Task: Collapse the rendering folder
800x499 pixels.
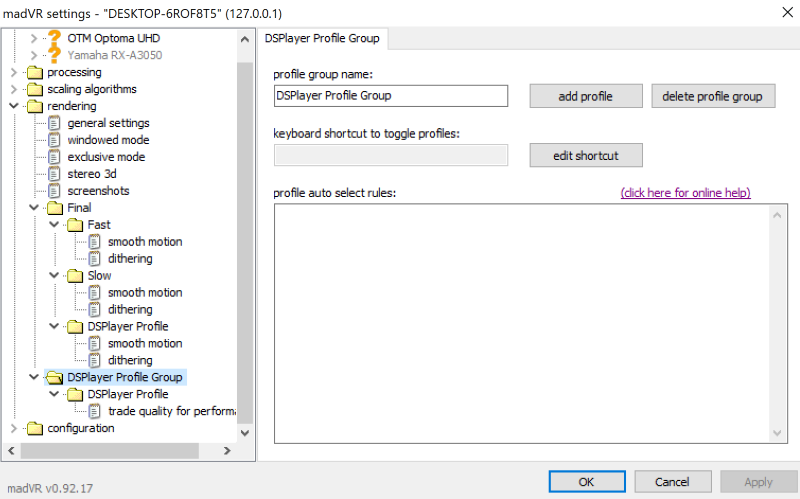Action: coord(14,106)
